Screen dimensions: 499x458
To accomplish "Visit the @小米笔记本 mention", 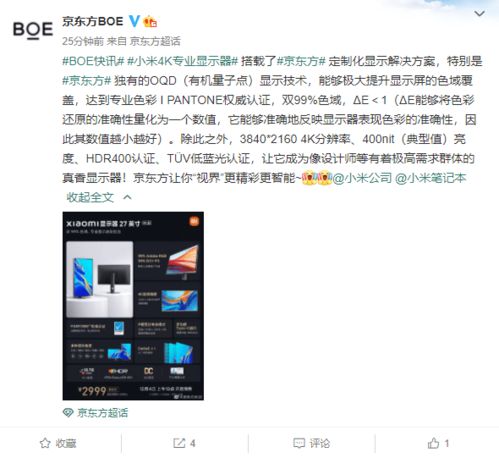I will (430, 178).
